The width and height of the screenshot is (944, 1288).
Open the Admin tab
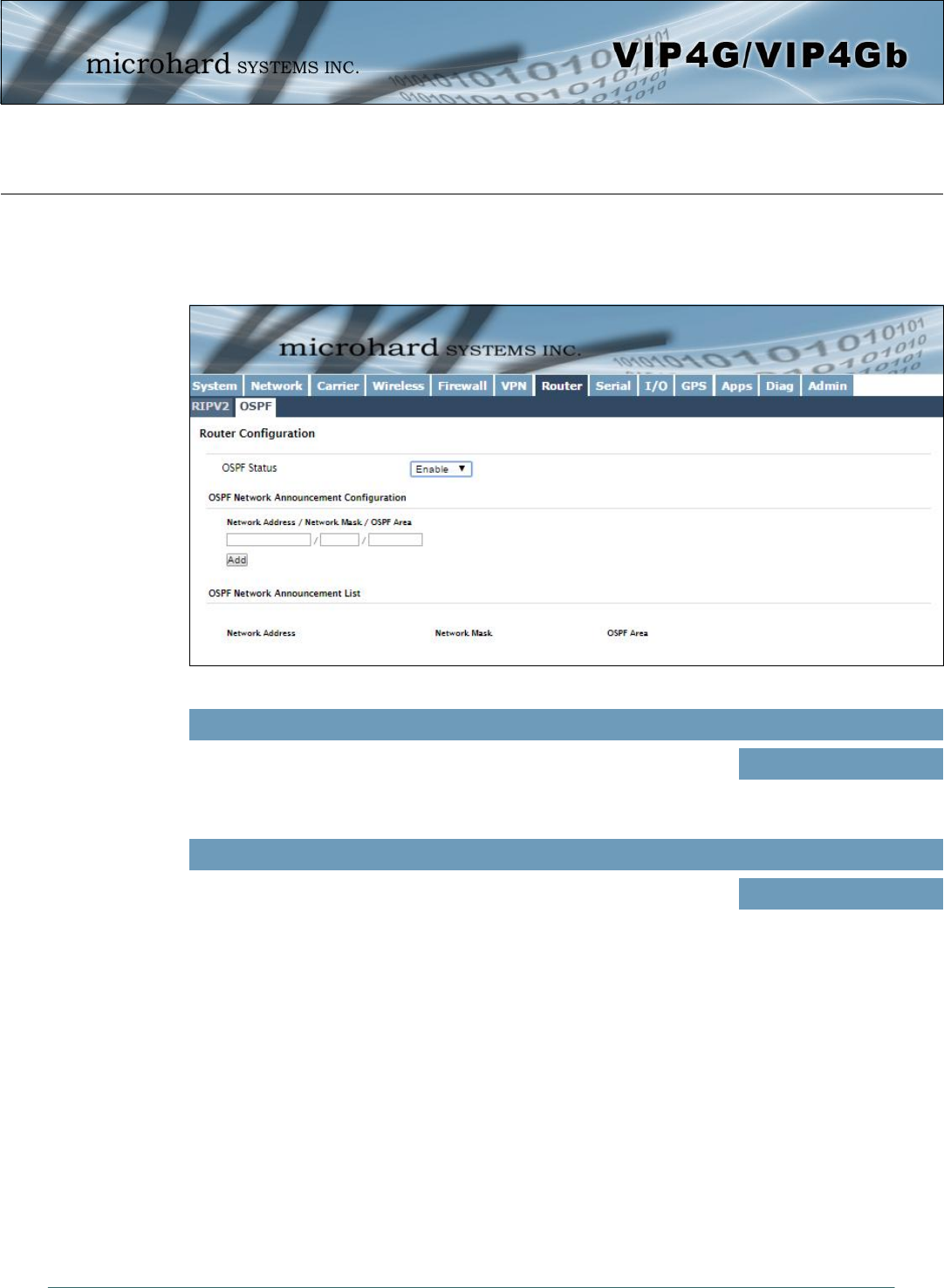(827, 385)
